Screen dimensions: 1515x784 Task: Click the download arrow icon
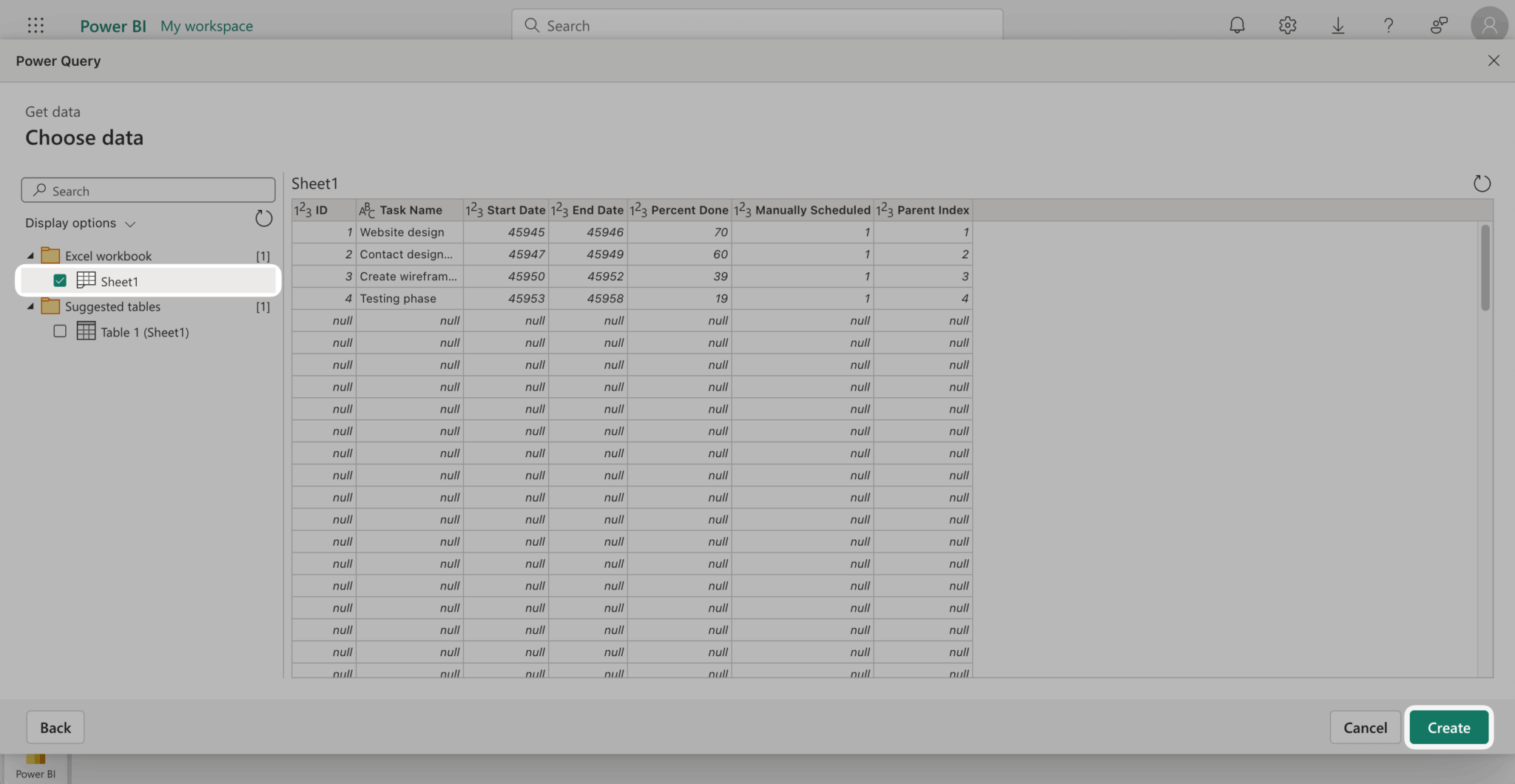[1337, 26]
